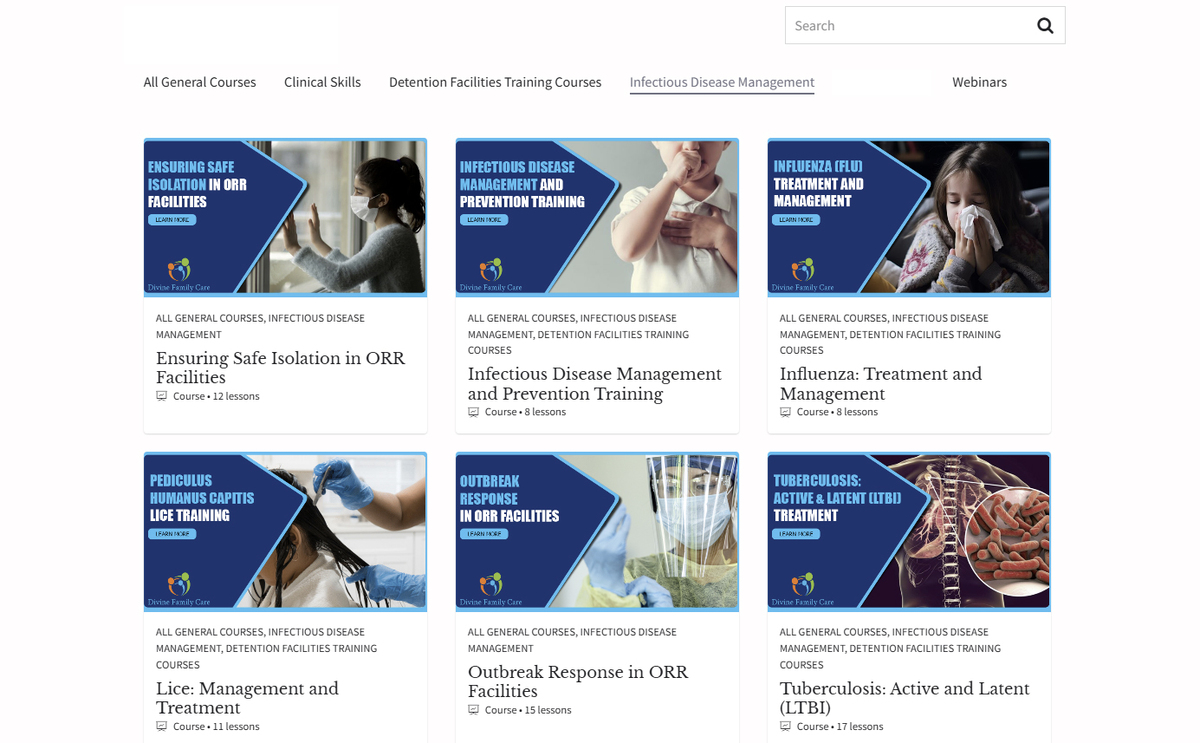Open the Tuberculosis course thumbnail image
The image size is (1200, 743).
tap(909, 531)
